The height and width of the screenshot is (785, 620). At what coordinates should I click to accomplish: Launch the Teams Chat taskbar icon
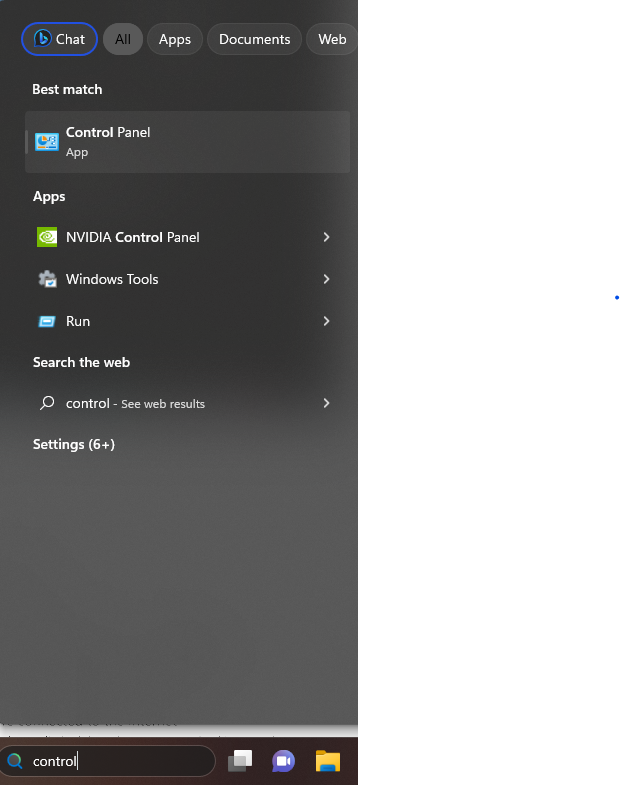pyautogui.click(x=284, y=761)
